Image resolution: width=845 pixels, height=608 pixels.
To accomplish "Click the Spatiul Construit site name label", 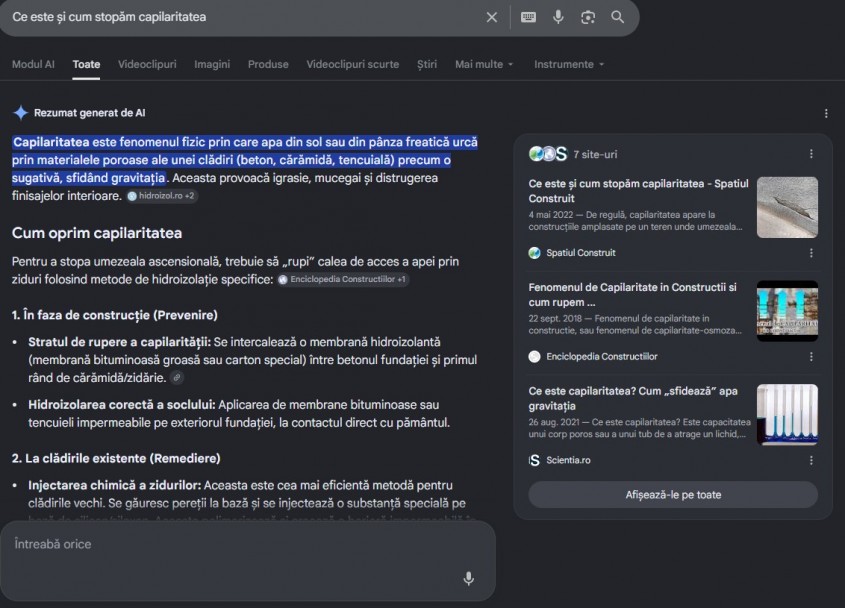I will pos(581,253).
